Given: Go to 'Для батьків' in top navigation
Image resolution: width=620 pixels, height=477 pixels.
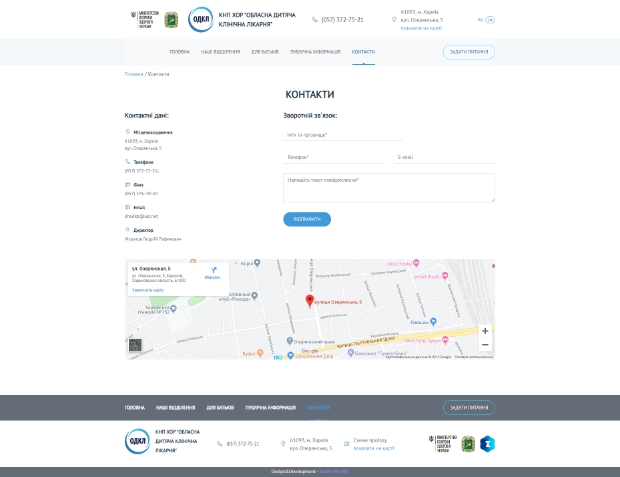Looking at the screenshot, I should [x=265, y=52].
